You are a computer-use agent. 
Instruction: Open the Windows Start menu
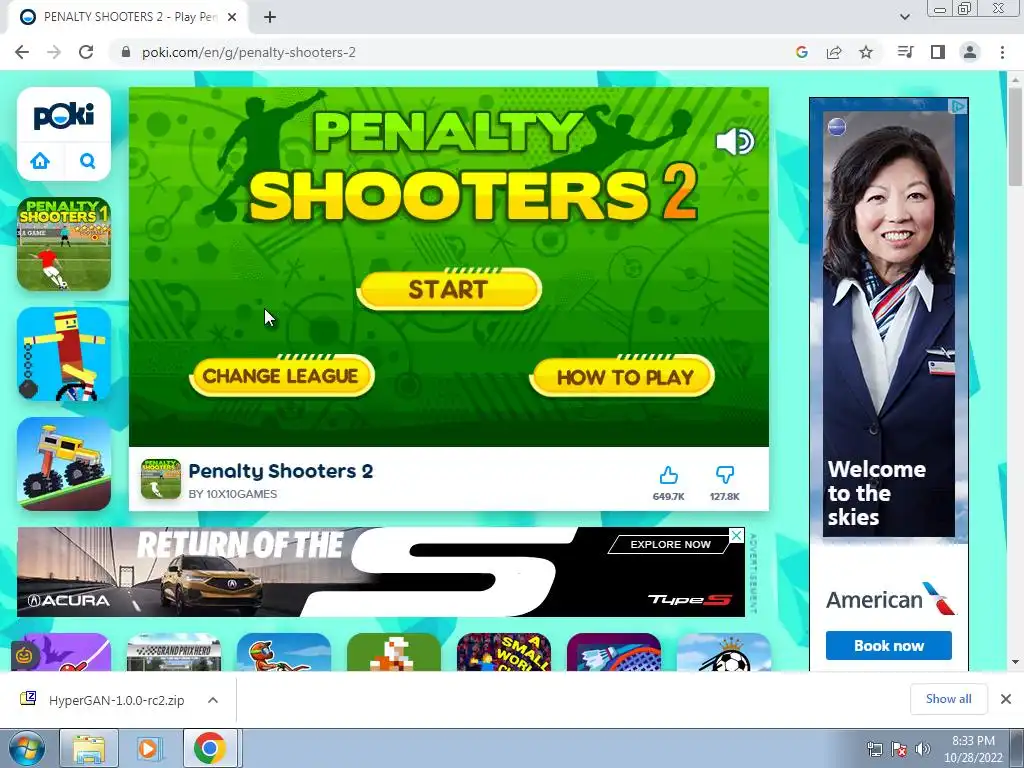(27, 749)
